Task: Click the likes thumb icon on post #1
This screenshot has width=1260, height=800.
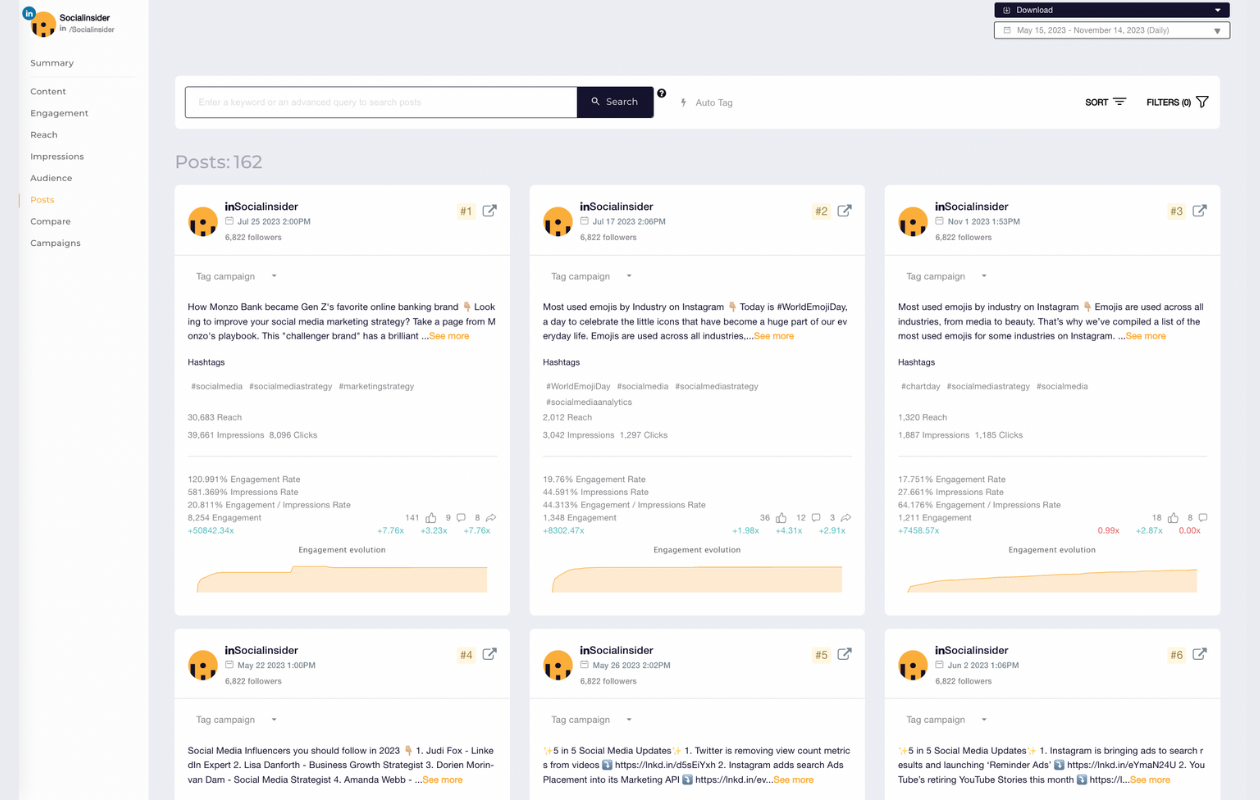Action: click(431, 518)
